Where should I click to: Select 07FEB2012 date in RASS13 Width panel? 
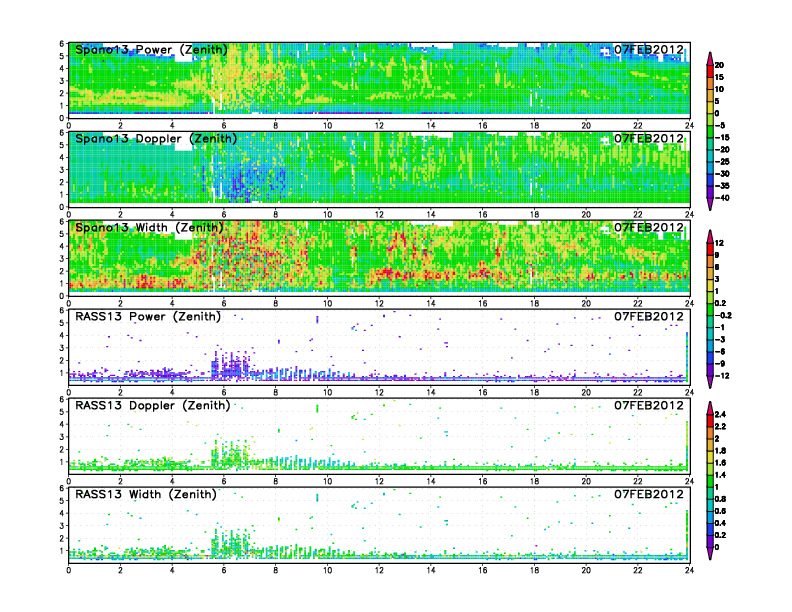pos(649,494)
